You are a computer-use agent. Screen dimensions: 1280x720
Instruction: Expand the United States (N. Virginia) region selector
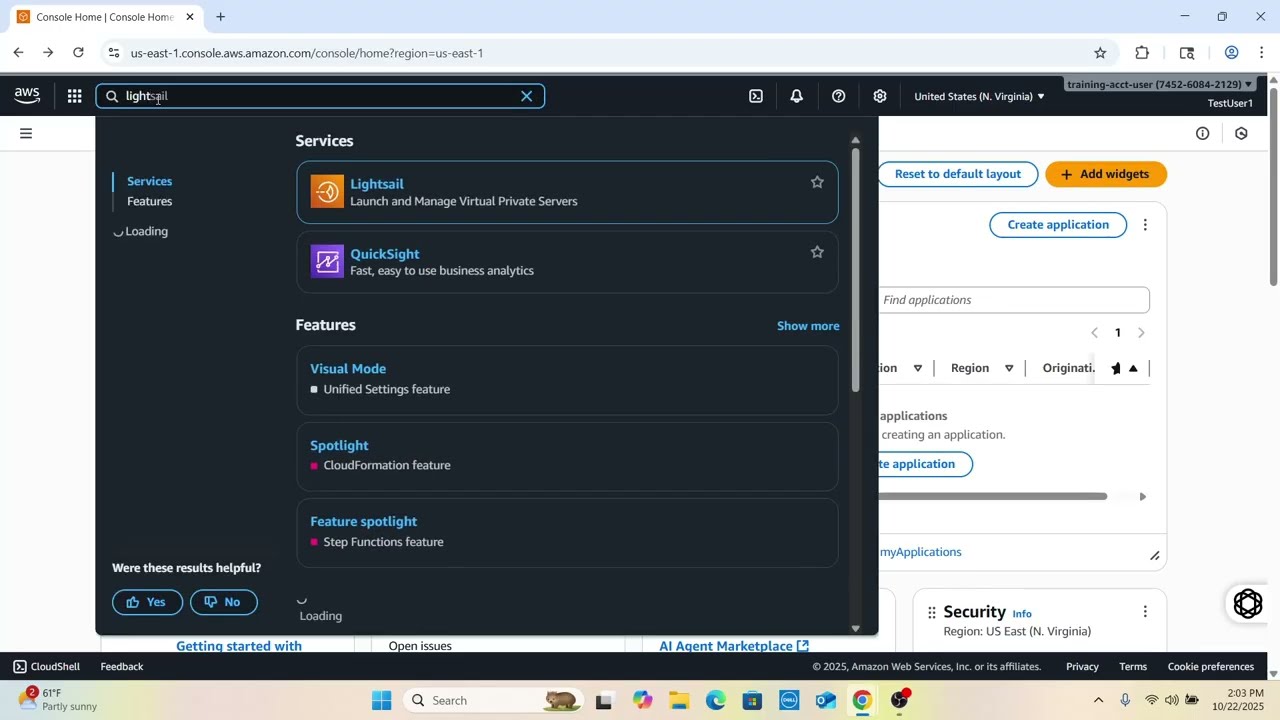tap(979, 96)
